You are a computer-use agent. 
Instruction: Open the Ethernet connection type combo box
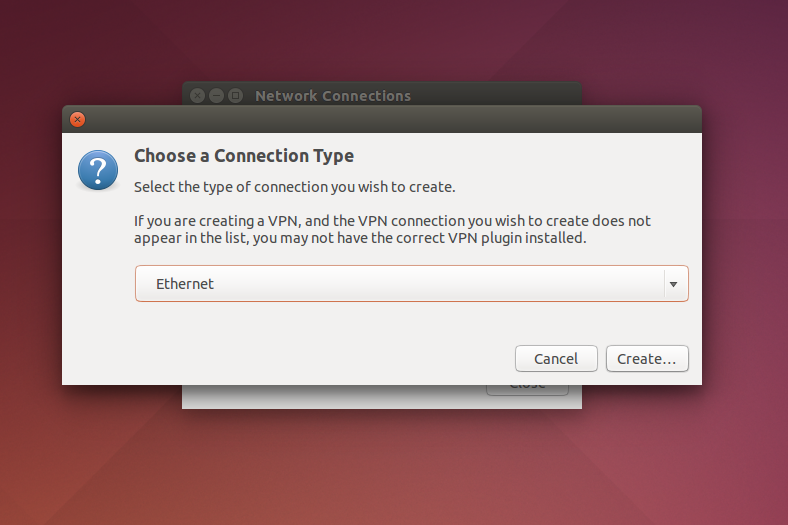412,283
